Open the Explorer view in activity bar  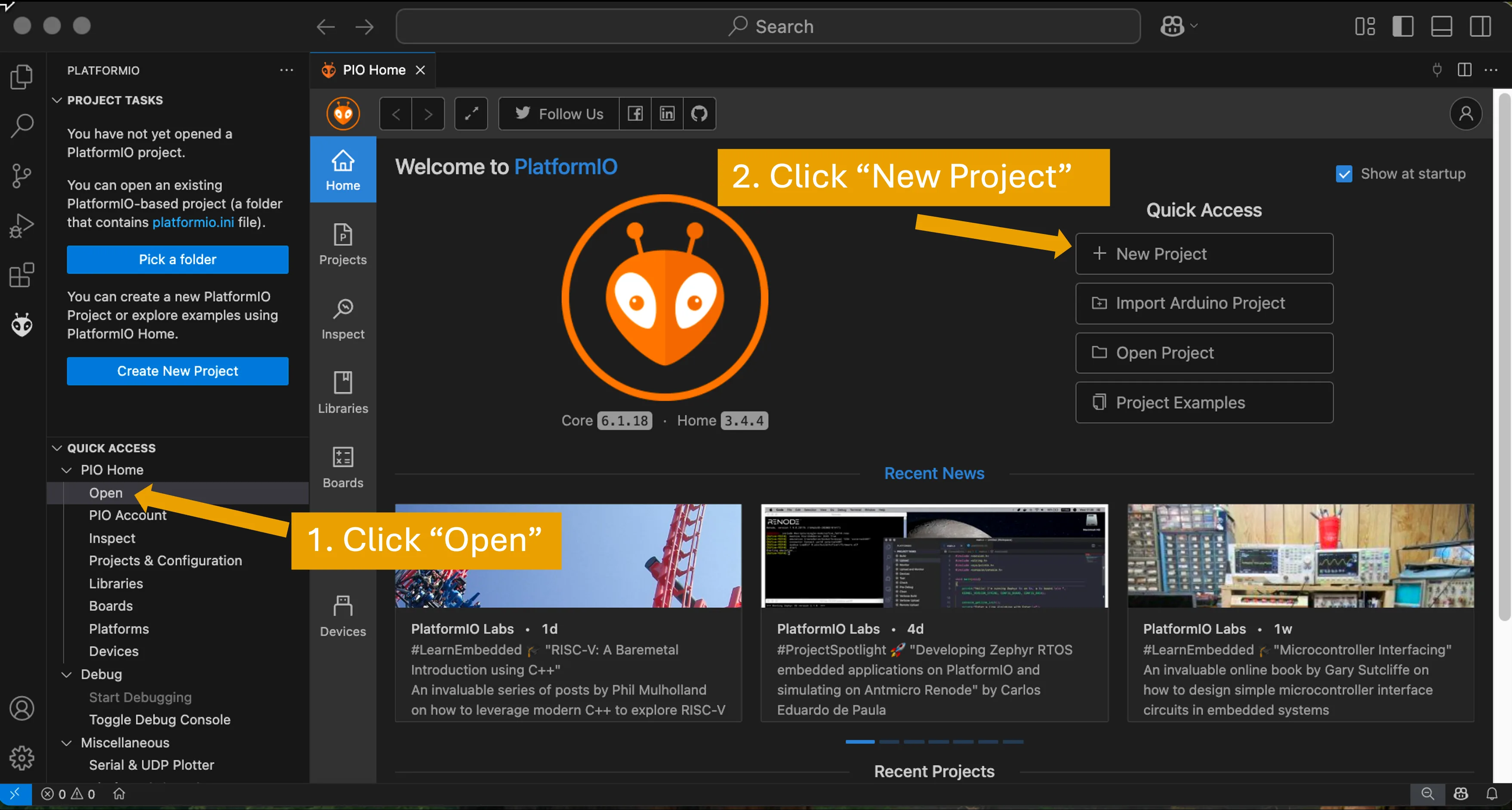tap(22, 76)
